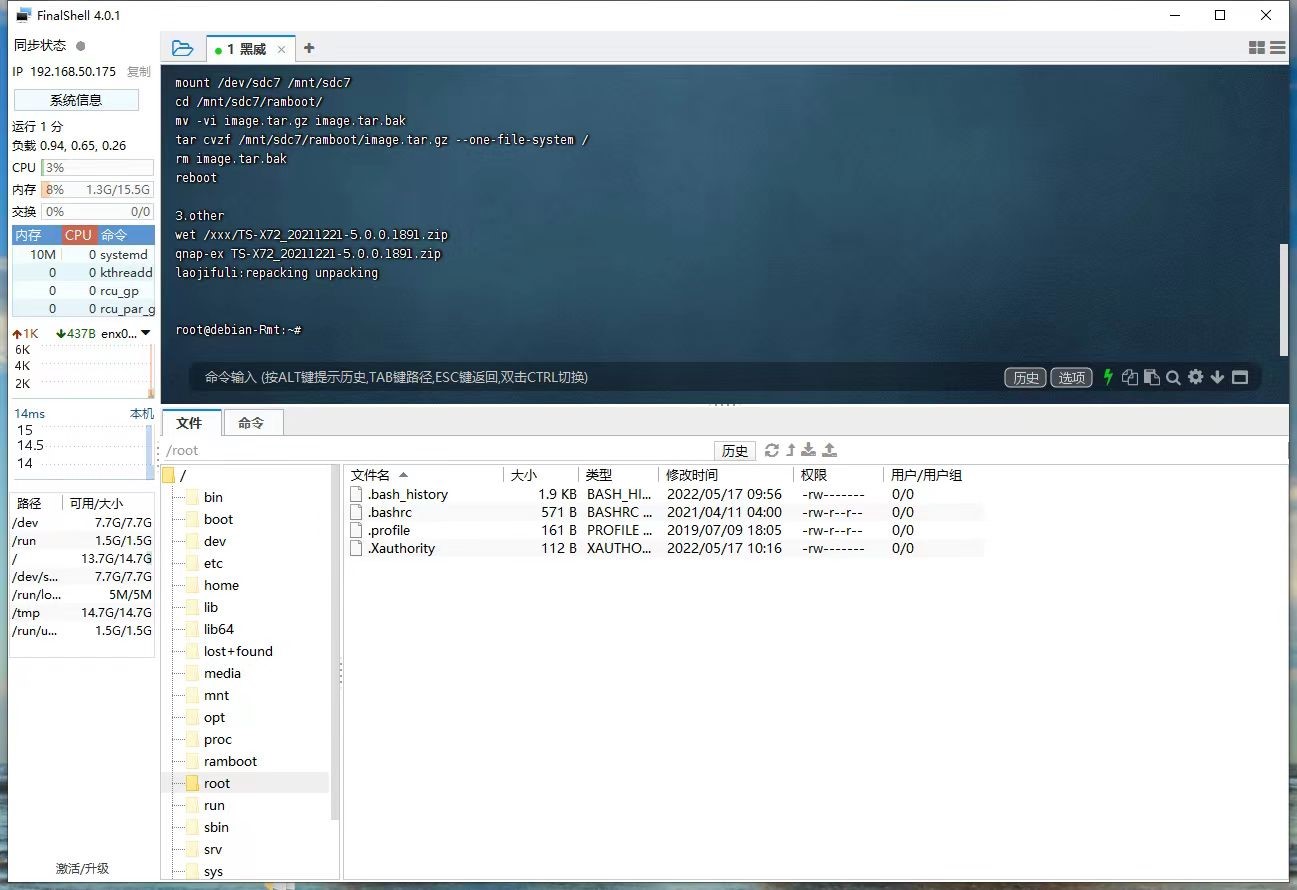Toggle terminal fullscreen window icon
1297x890 pixels.
click(x=1240, y=377)
